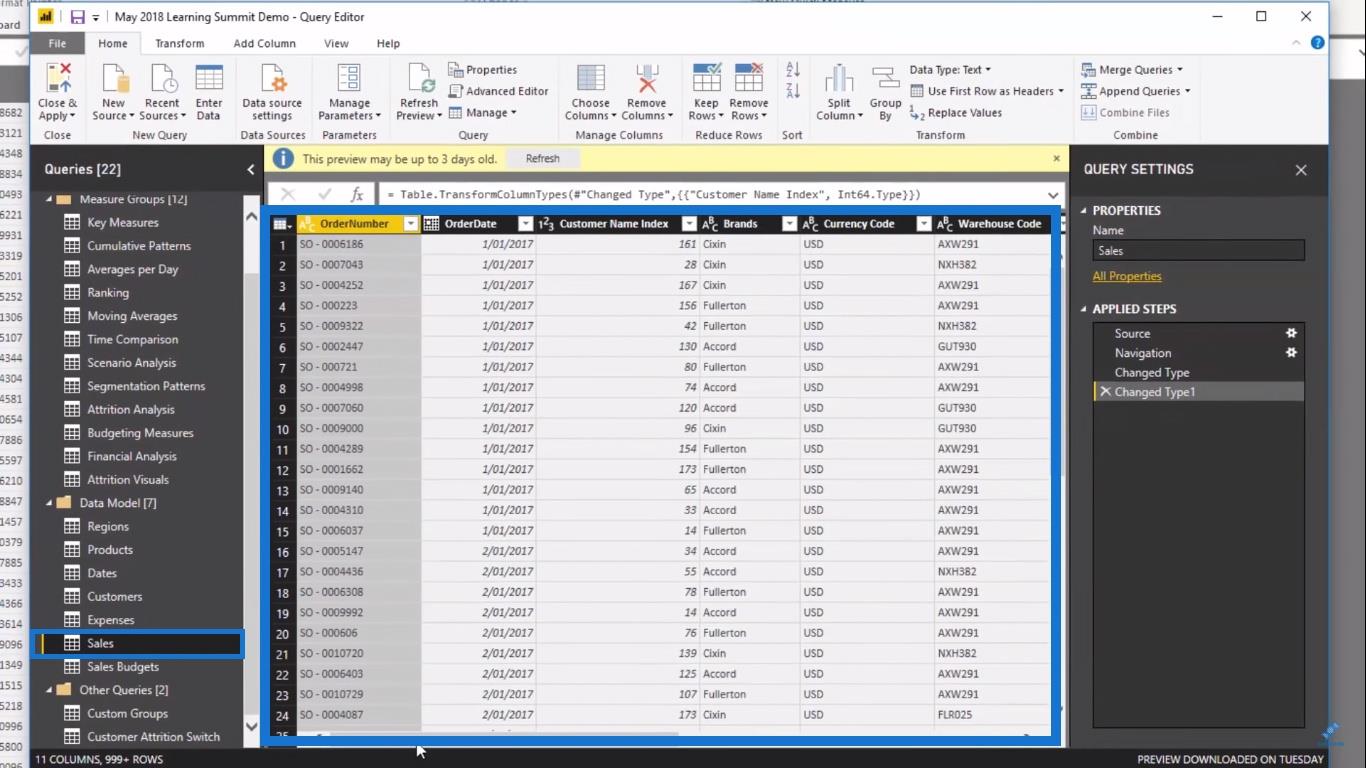Switch to the Transform ribbon tab
The width and height of the screenshot is (1366, 768).
[180, 44]
